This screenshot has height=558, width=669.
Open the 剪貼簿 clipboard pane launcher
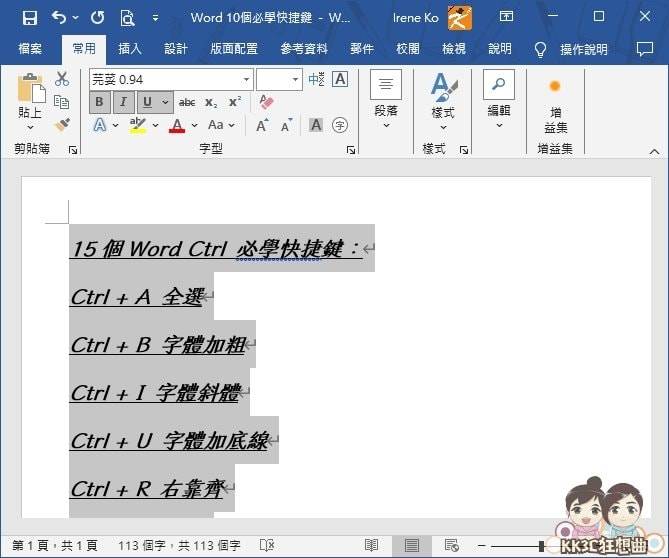pos(73,150)
